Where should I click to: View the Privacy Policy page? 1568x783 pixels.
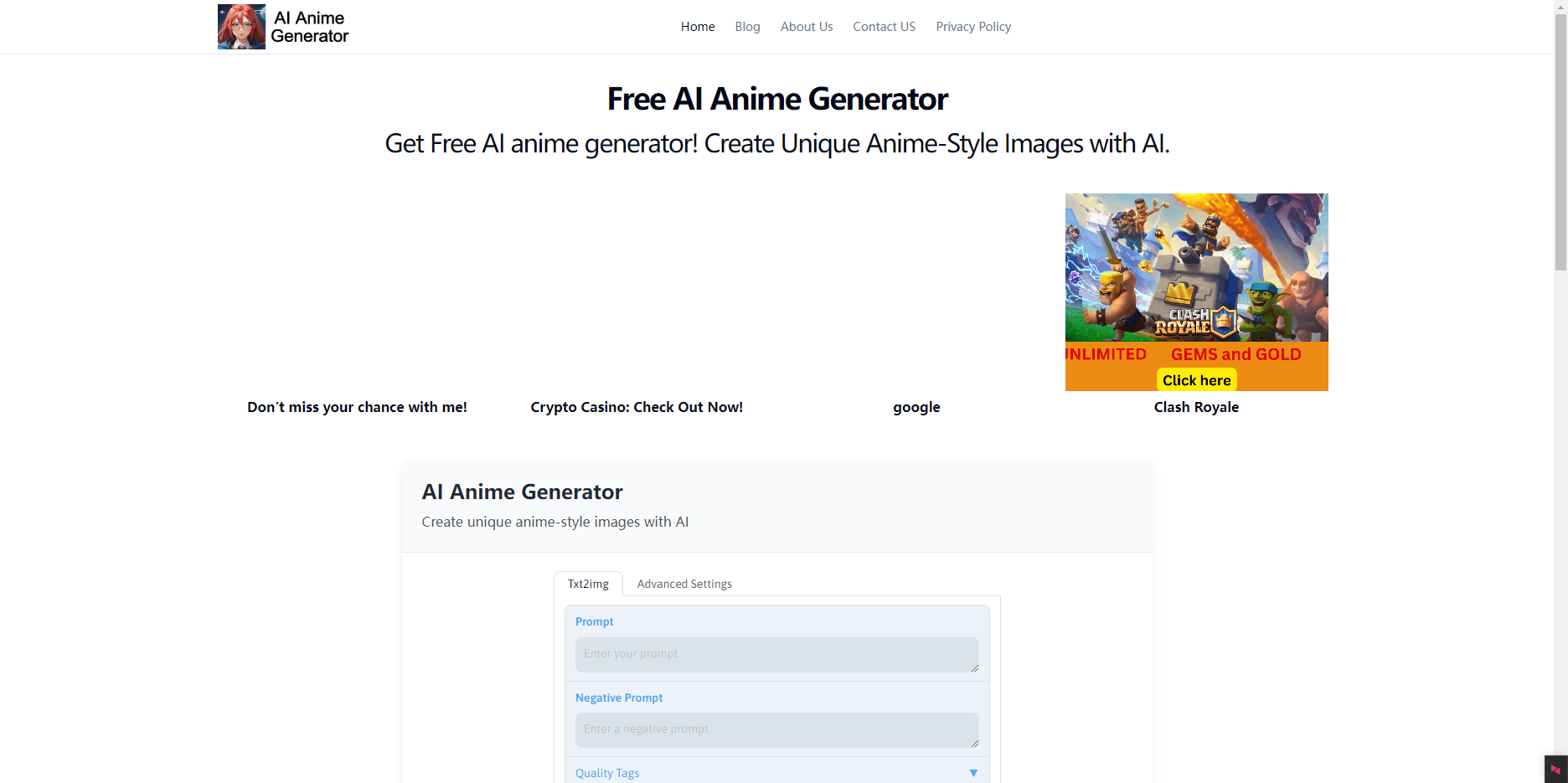(973, 27)
